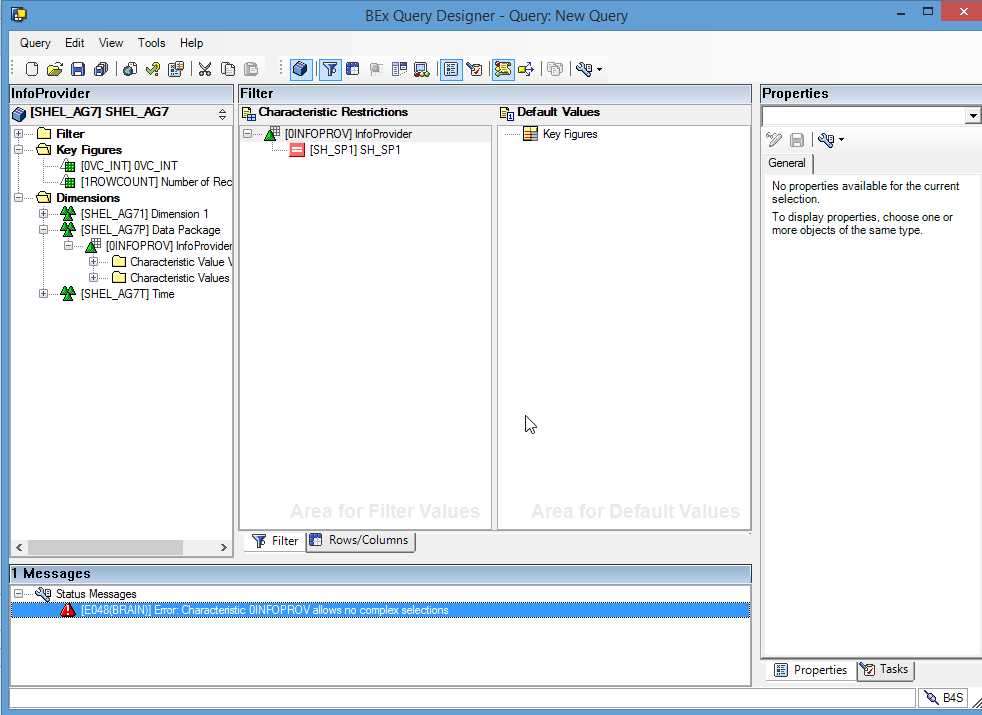The height and width of the screenshot is (715, 982).
Task: Open the Technical Names dropdown arrow in the main toolbar
Action: 599,69
